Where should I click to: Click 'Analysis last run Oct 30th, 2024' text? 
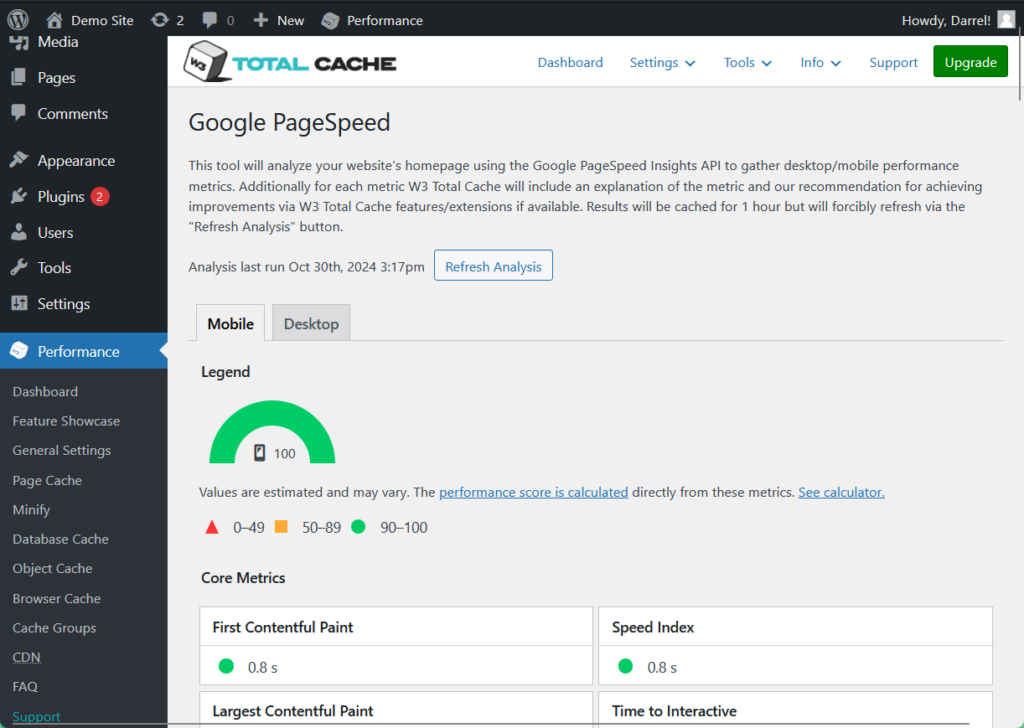point(306,266)
